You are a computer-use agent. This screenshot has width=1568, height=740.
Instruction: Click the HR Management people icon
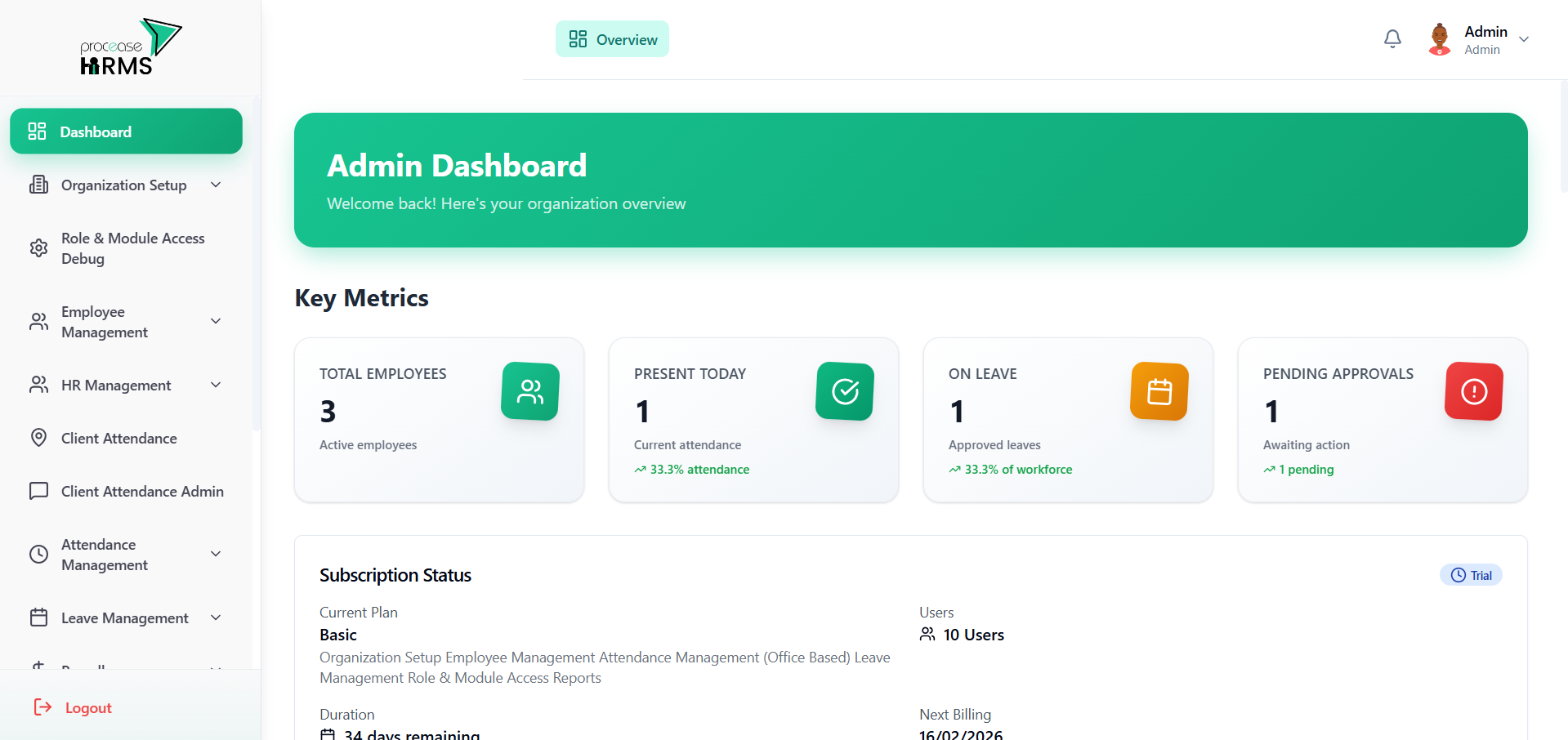(38, 385)
